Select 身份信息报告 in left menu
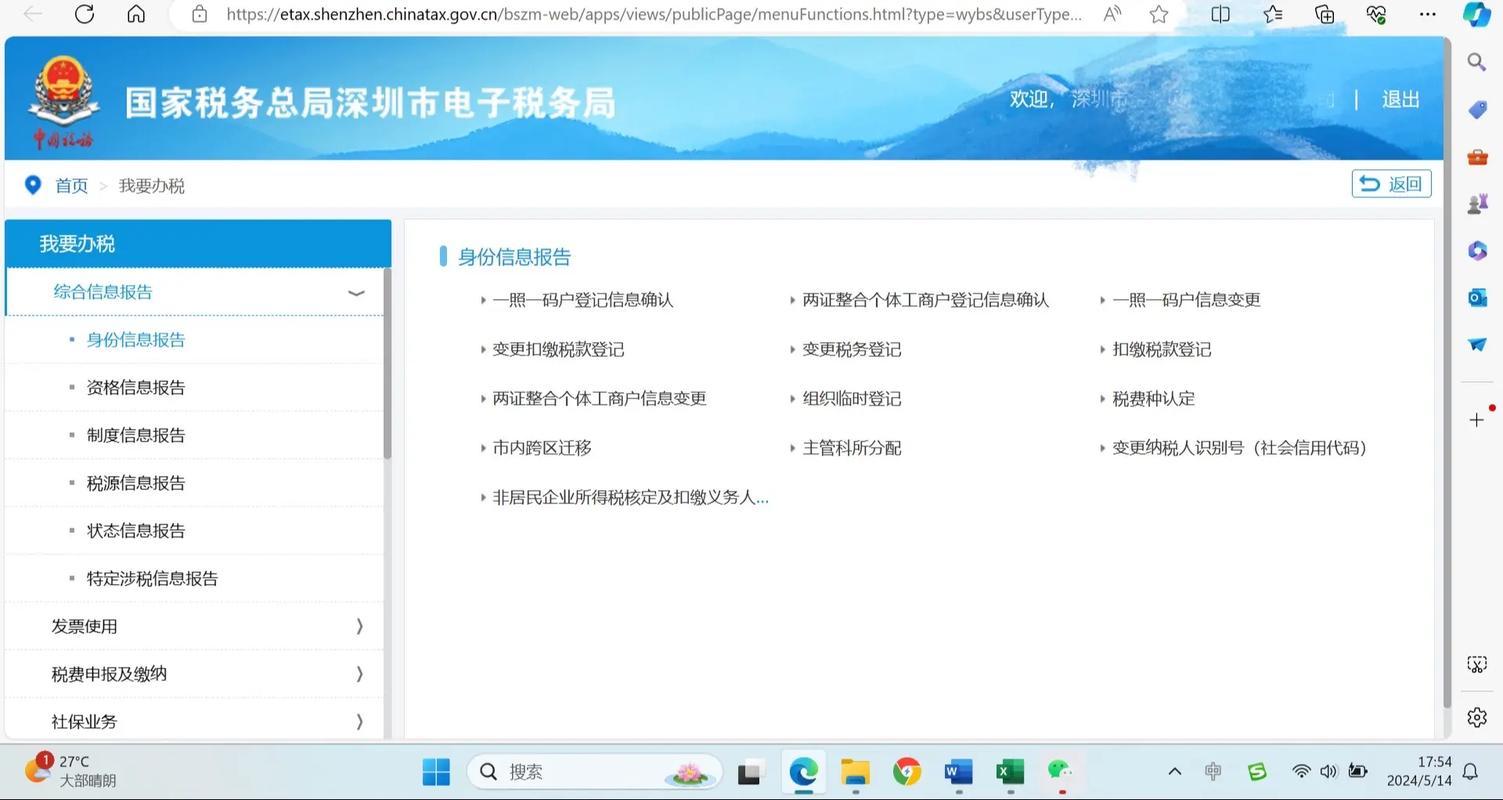 pos(136,340)
